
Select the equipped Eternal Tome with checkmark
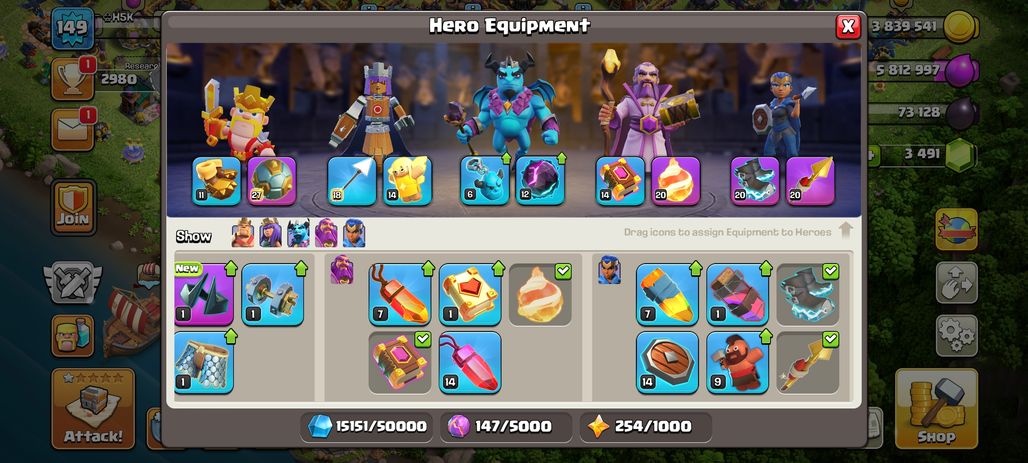click(399, 362)
